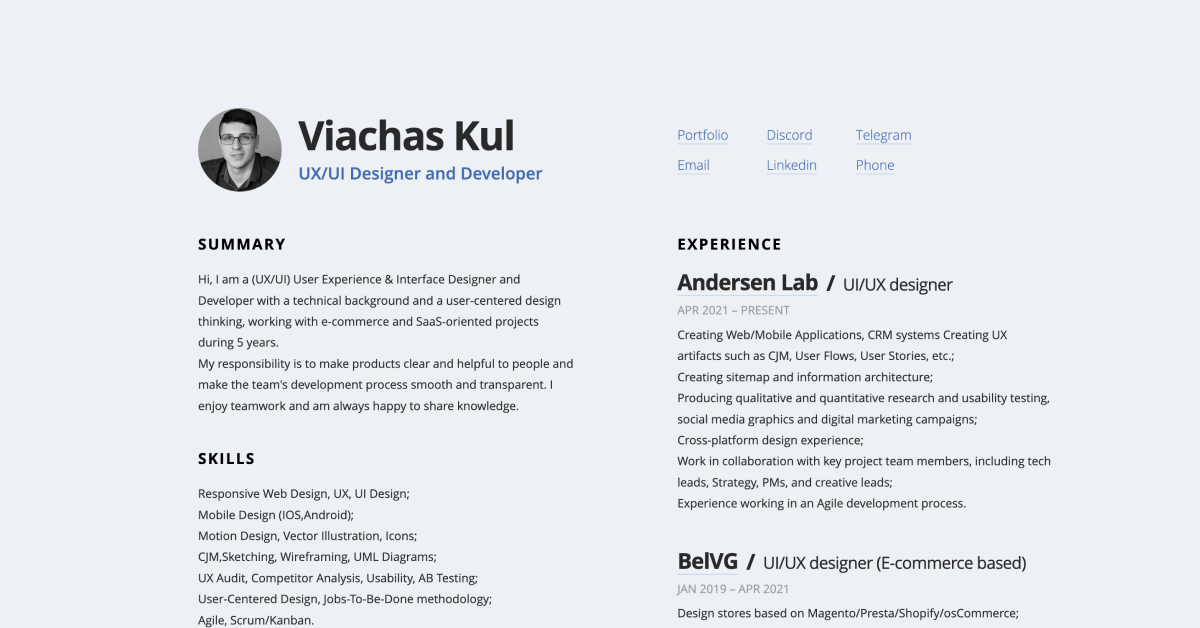This screenshot has height=628, width=1200.
Task: Click the Email contact link
Action: [693, 165]
